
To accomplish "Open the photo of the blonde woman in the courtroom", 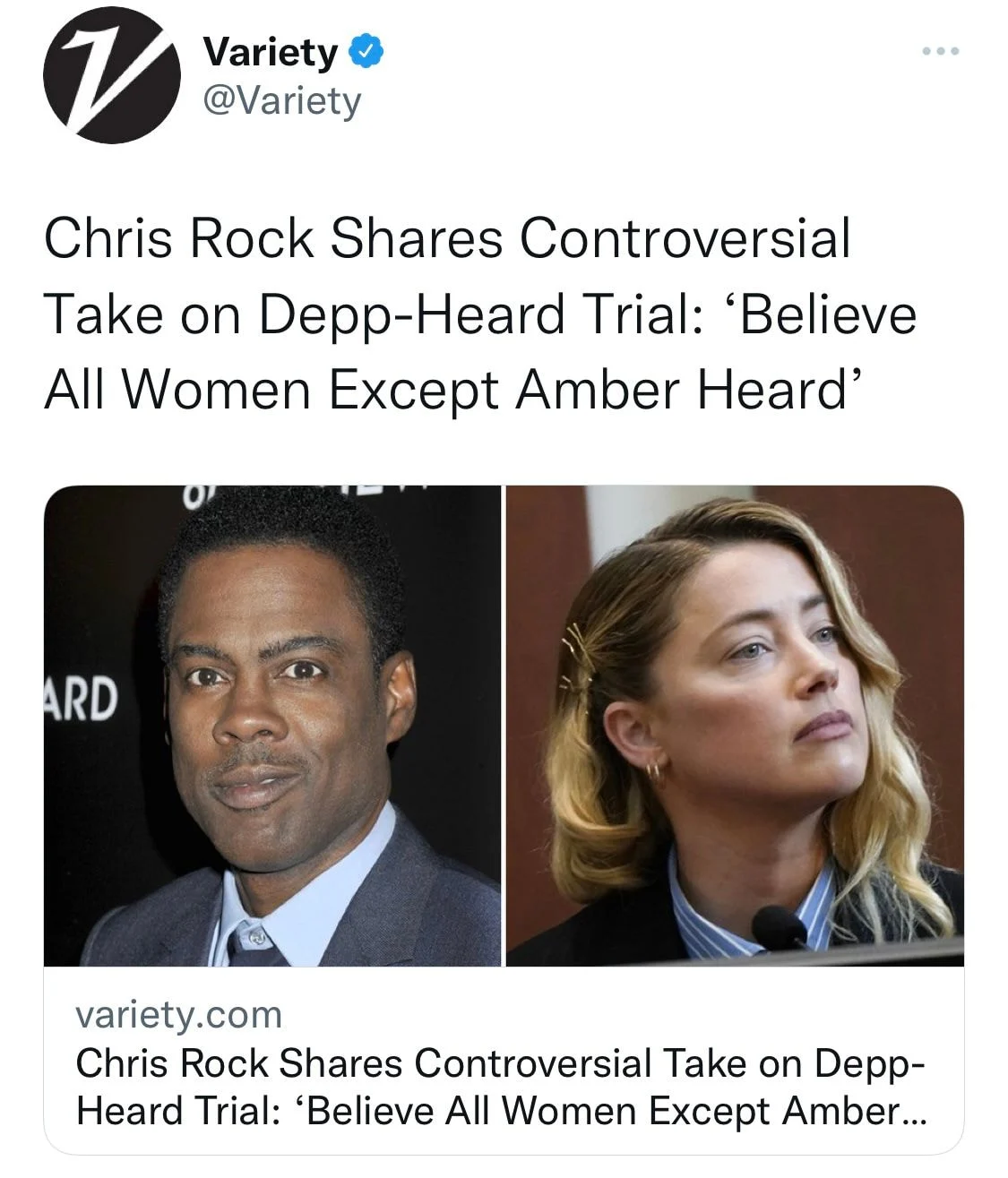I will coord(735,726).
